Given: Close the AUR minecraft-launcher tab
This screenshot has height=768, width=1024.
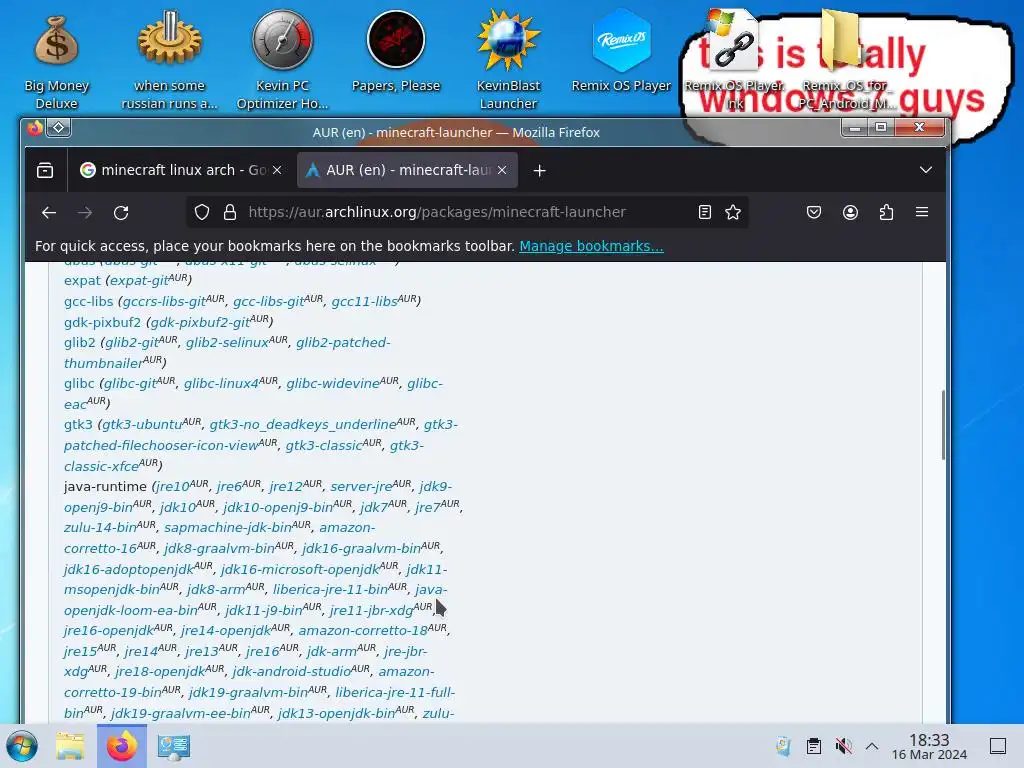Looking at the screenshot, I should point(502,170).
